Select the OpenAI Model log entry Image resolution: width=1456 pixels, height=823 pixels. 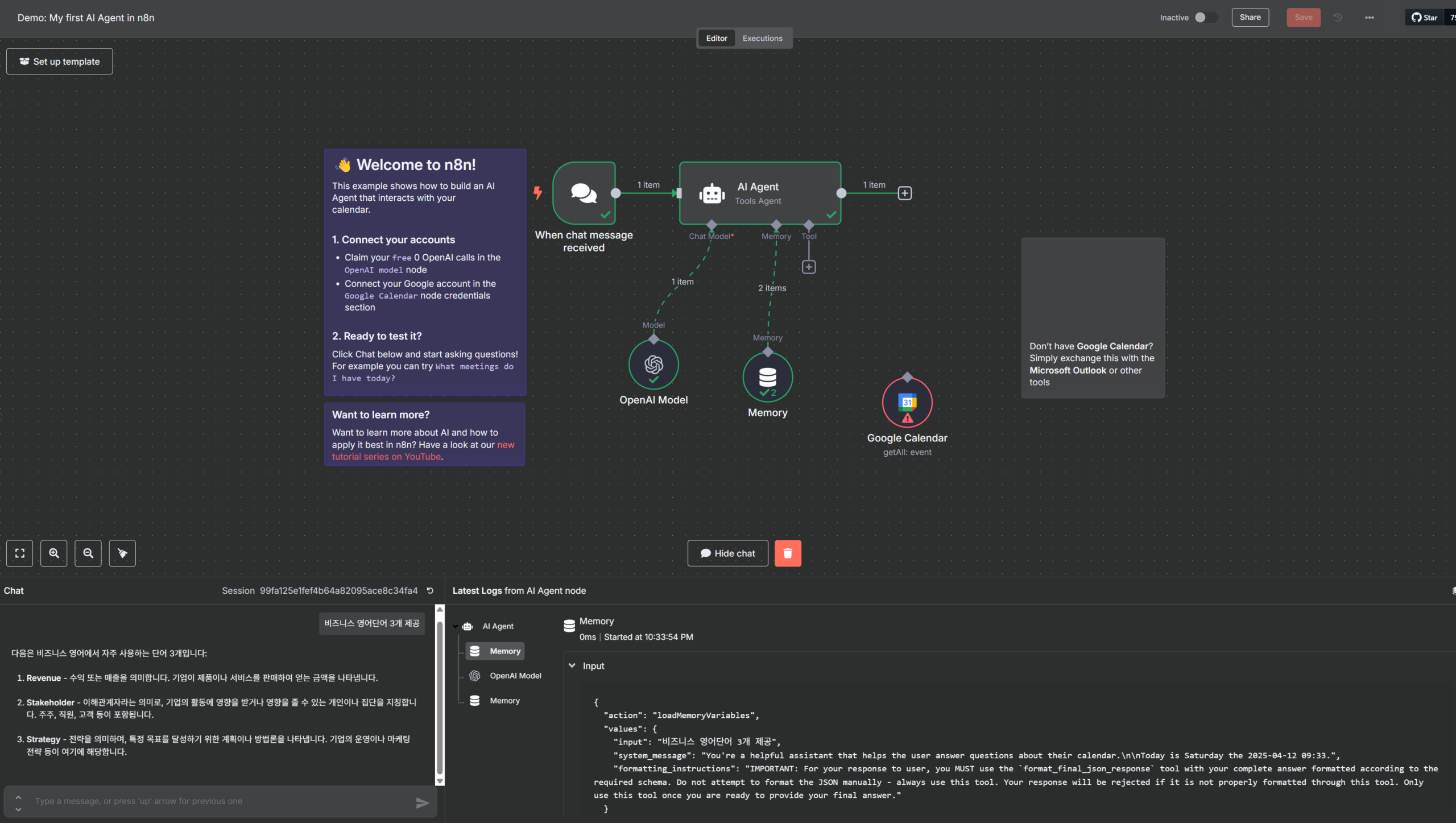506,676
